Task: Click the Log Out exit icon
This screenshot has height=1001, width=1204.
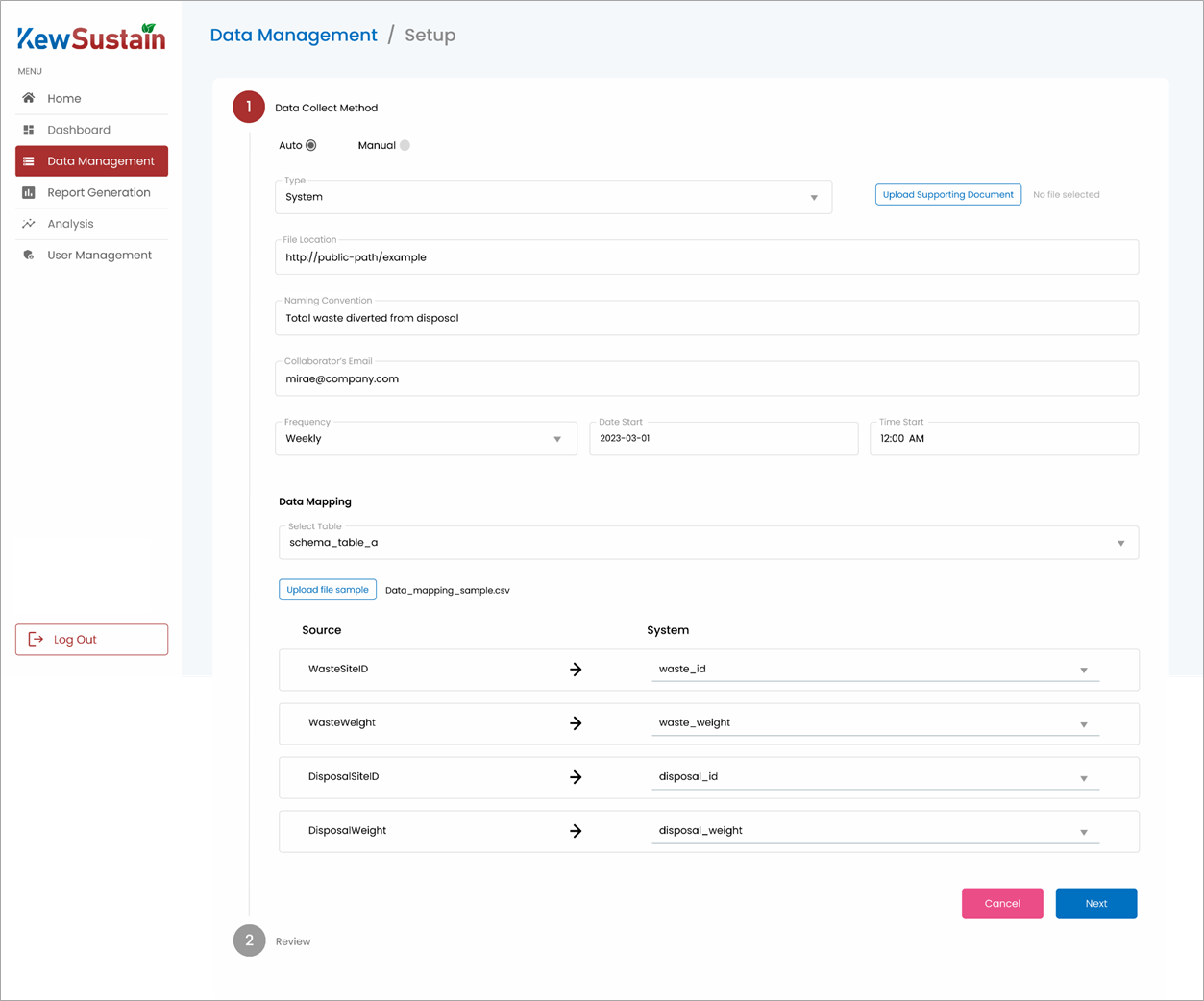Action: tap(36, 640)
